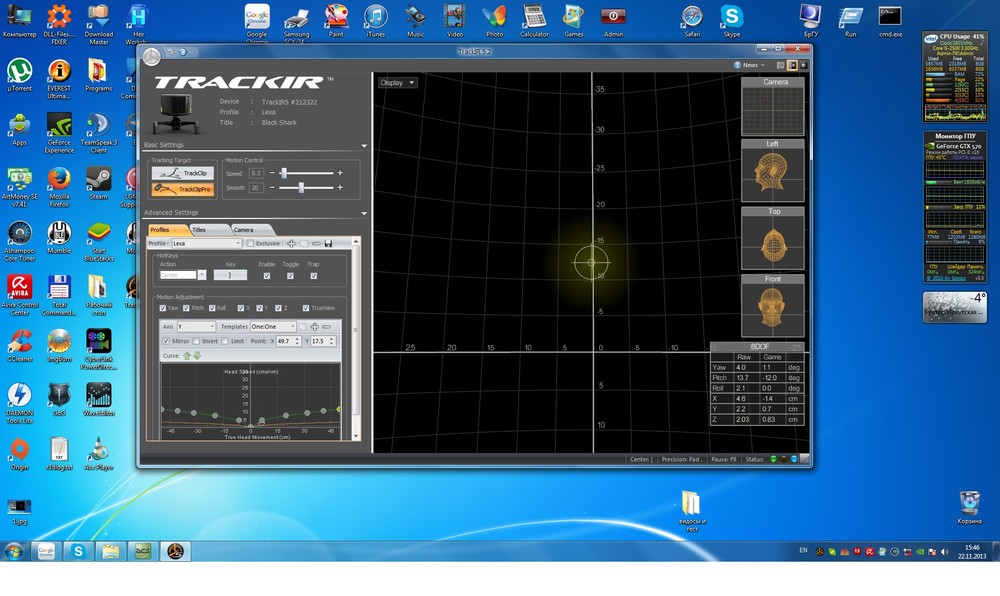The width and height of the screenshot is (1000, 596).
Task: Select the left layout icon beside News
Action: point(781,65)
